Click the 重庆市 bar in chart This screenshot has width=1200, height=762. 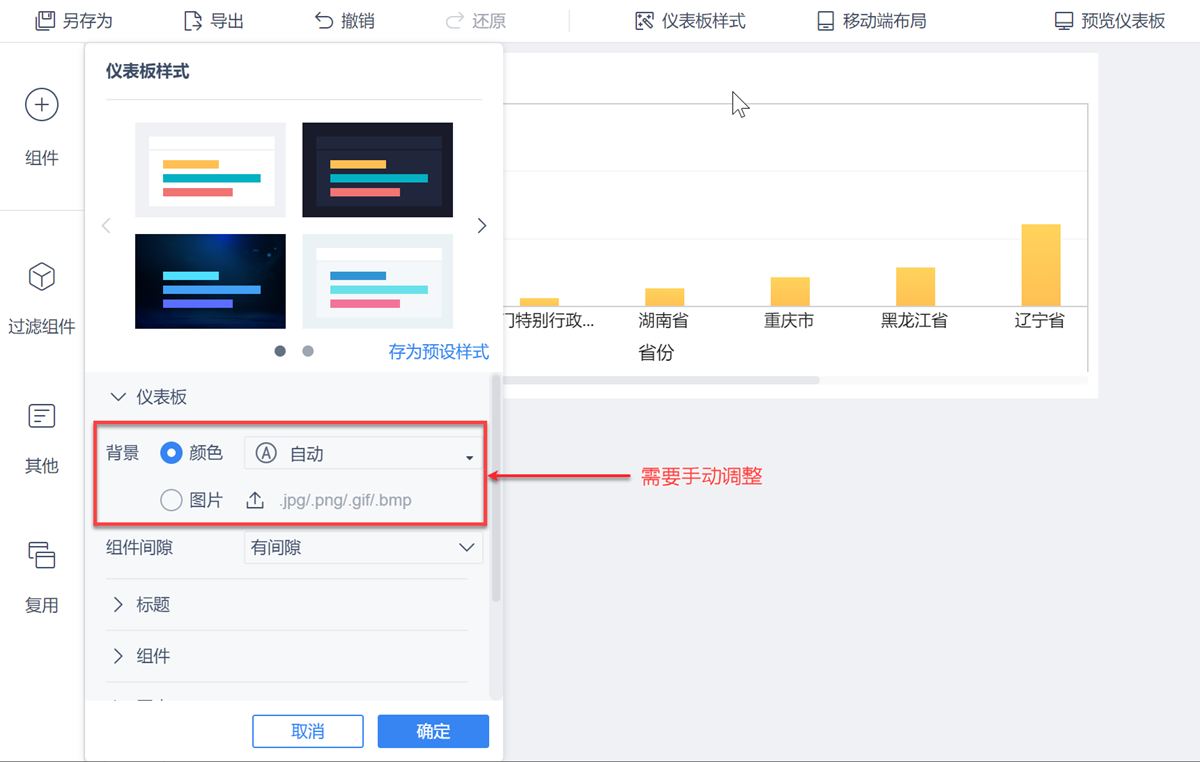pos(790,292)
